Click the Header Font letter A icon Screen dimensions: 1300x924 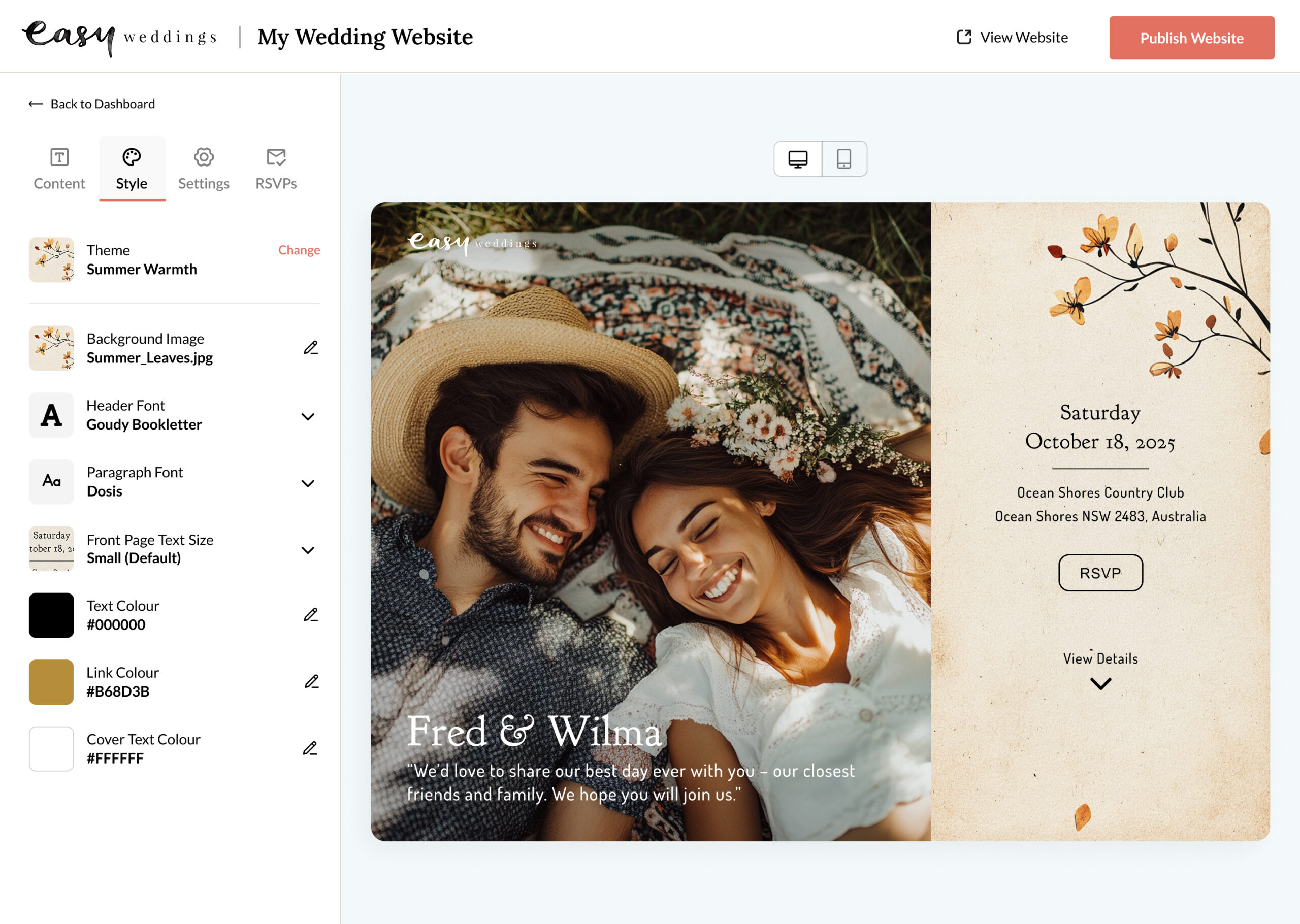tap(51, 415)
